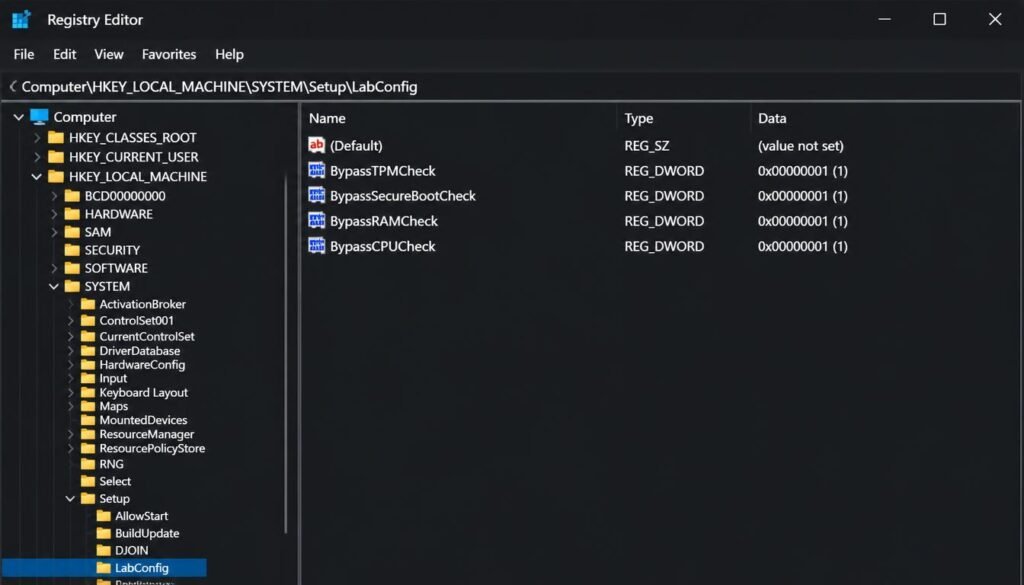This screenshot has height=585, width=1024.
Task: Click the CurrentControlSet folder icon
Action: coord(88,337)
